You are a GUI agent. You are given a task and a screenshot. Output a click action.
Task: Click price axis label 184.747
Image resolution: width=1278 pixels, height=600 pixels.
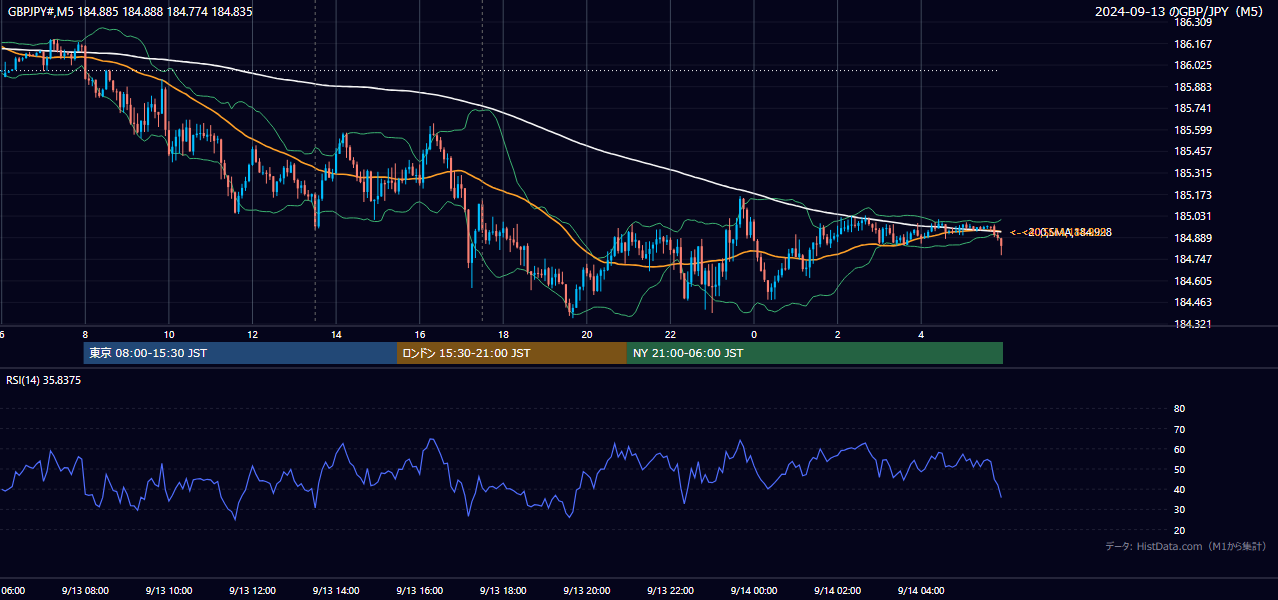point(1192,259)
